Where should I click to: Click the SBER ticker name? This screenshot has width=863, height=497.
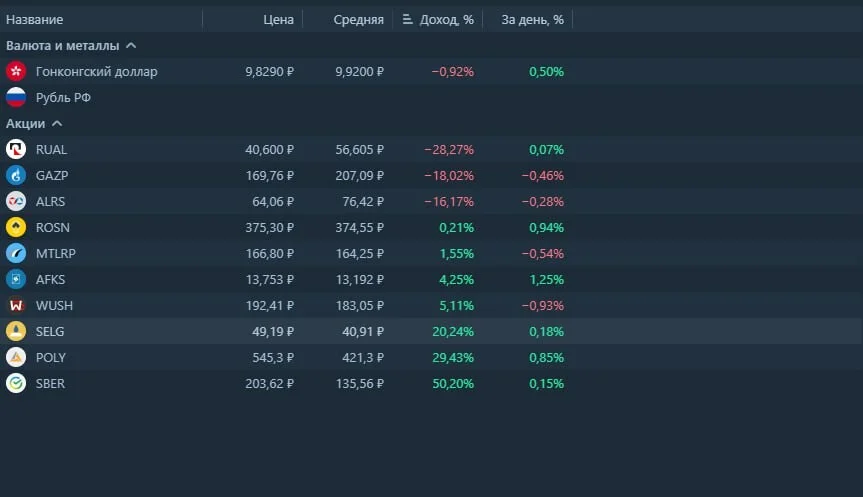(50, 384)
